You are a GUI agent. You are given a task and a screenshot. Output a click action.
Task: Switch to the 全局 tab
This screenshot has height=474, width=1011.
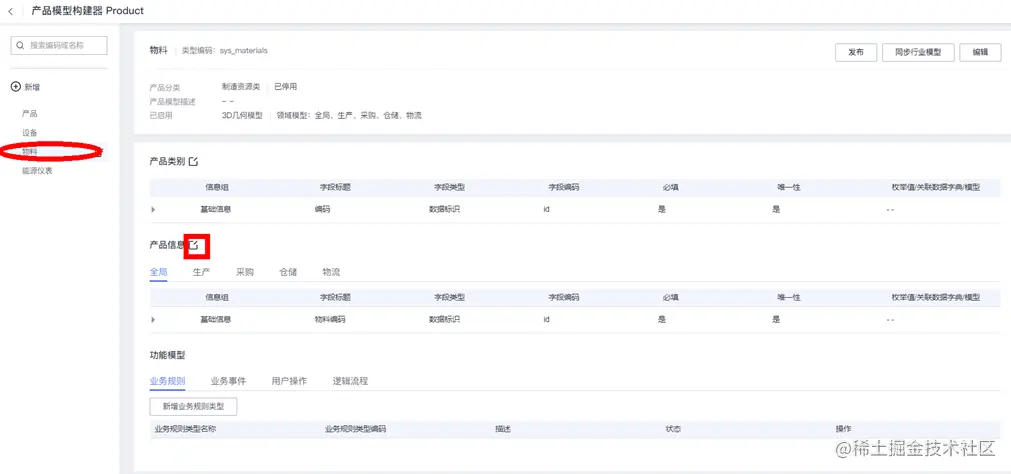click(x=159, y=272)
